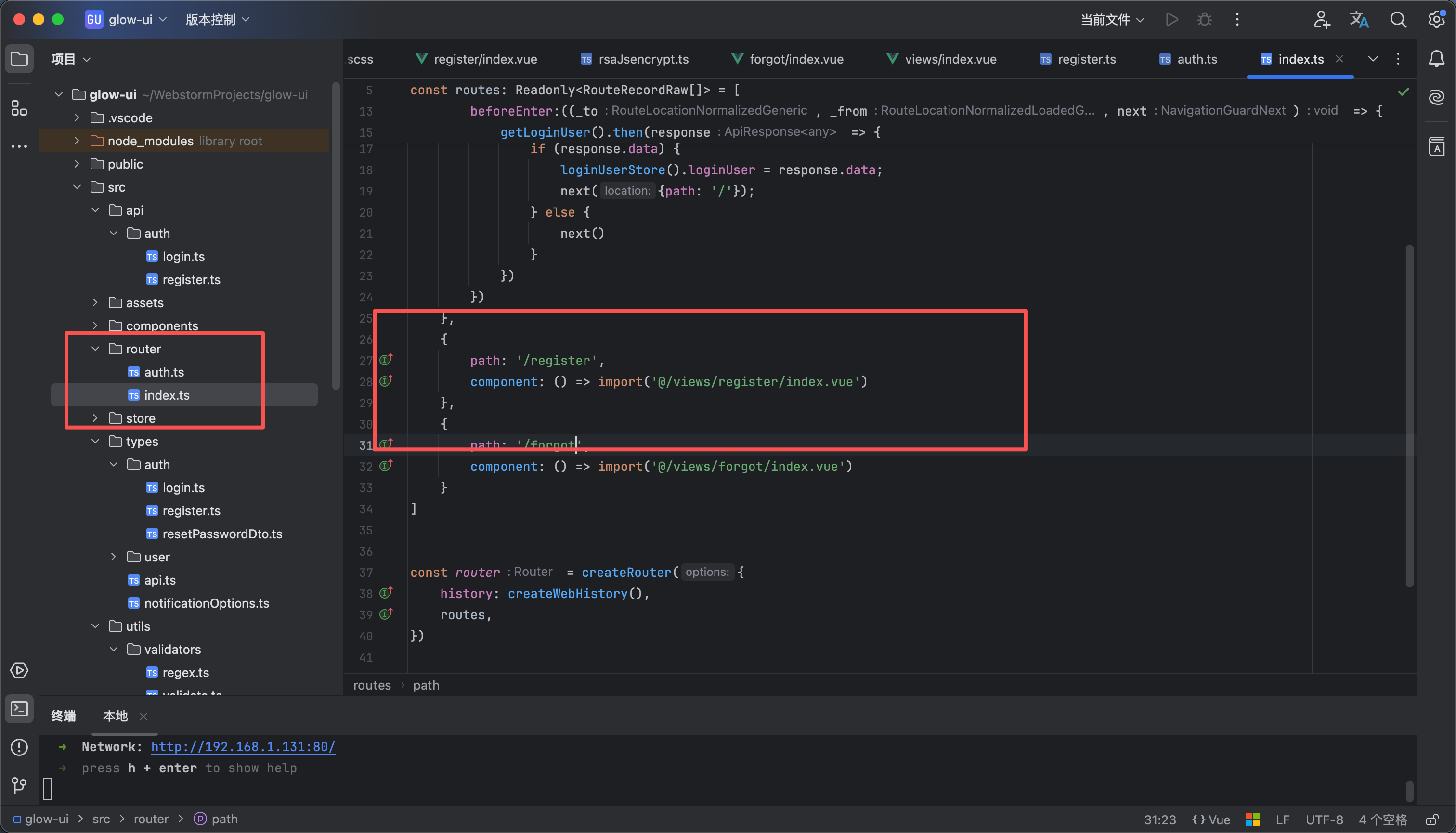Click the UTF-8 encoding in status bar
This screenshot has width=1456, height=833.
click(x=1324, y=819)
